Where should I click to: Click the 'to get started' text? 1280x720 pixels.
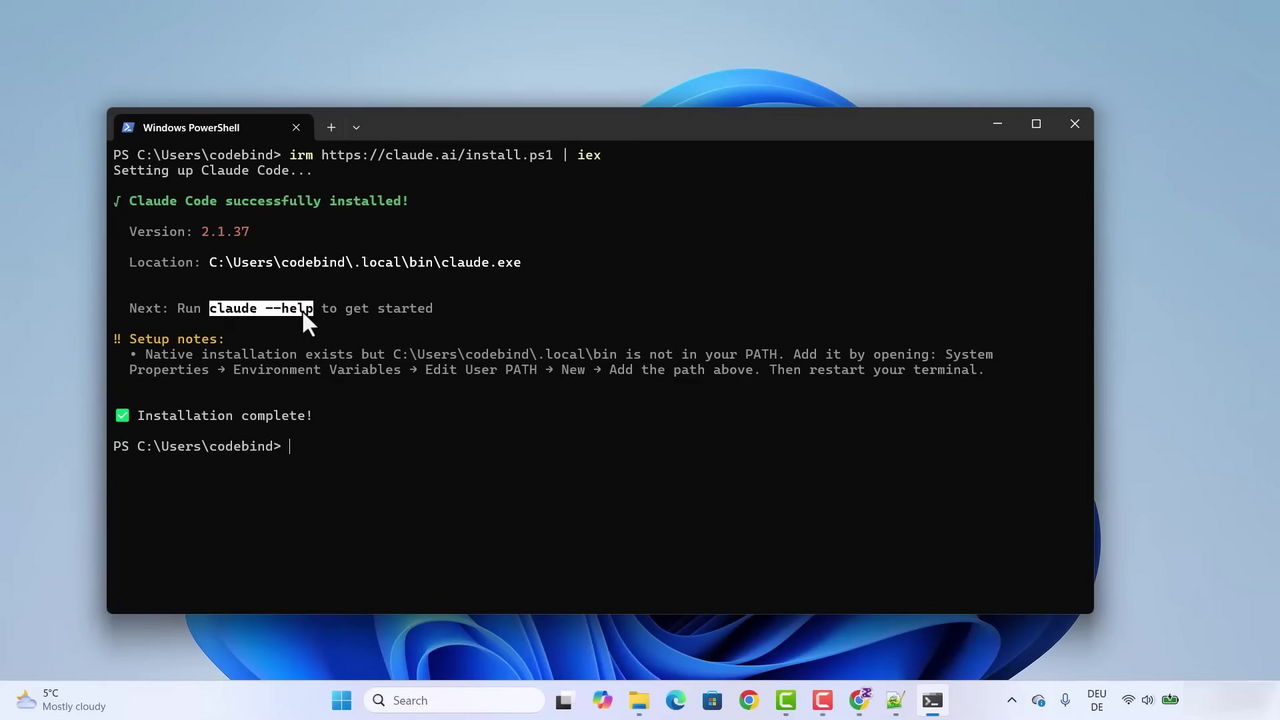[x=377, y=308]
